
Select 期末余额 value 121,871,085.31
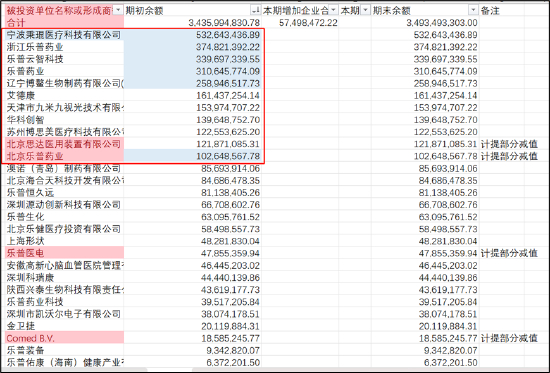point(445,144)
